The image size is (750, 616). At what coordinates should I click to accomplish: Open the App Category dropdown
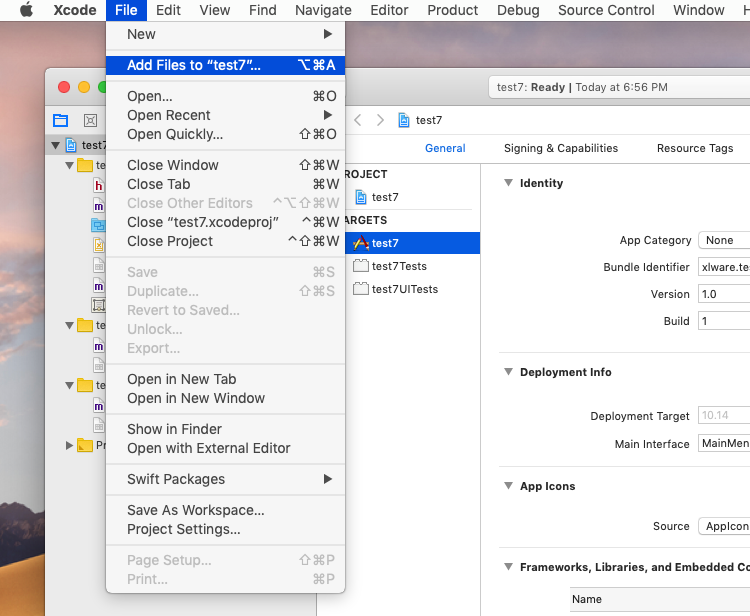coord(724,240)
